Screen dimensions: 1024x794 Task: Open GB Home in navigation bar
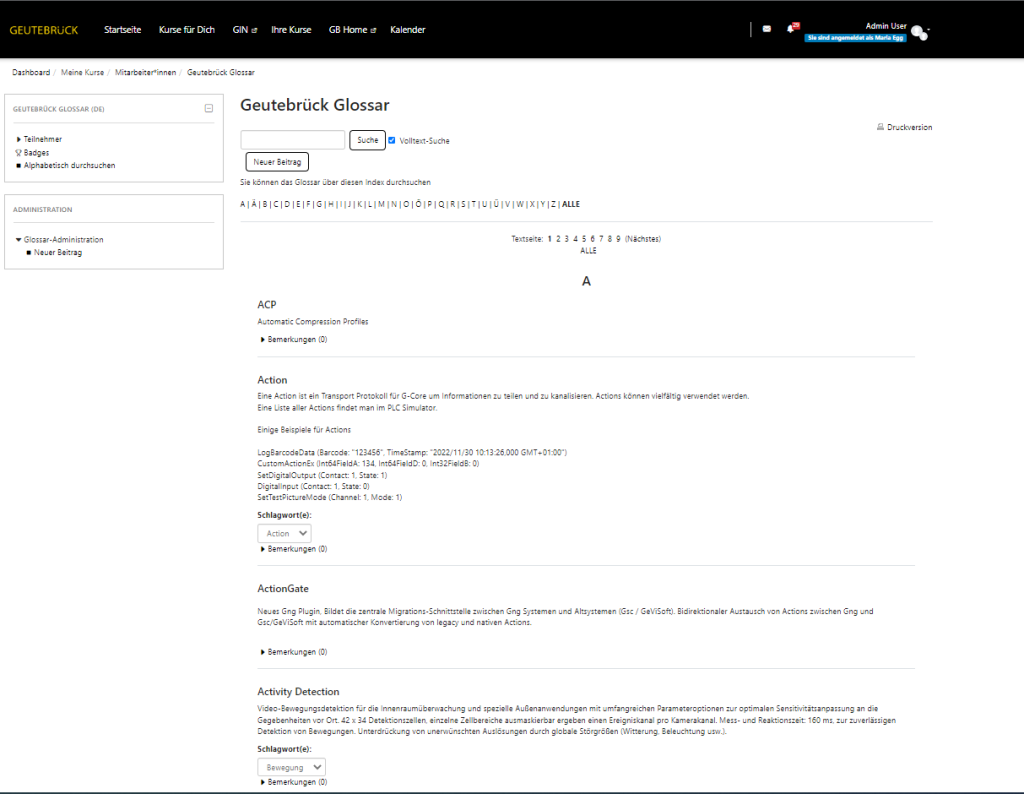coord(353,30)
